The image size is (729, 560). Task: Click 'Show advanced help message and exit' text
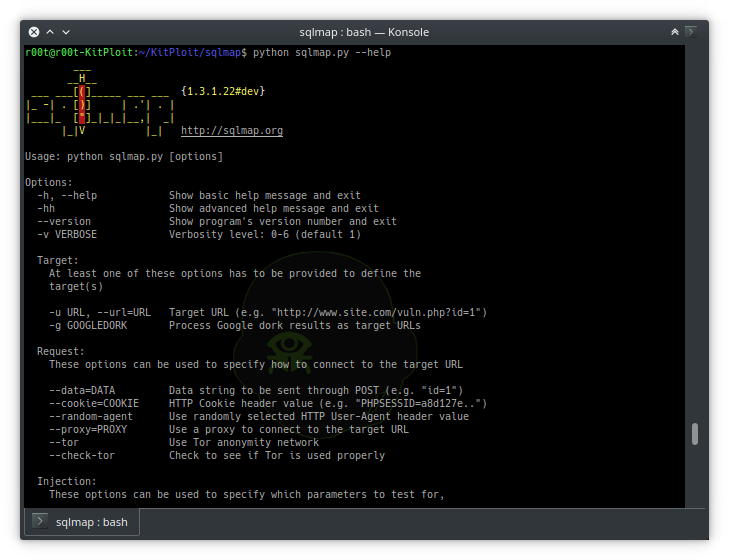click(274, 208)
